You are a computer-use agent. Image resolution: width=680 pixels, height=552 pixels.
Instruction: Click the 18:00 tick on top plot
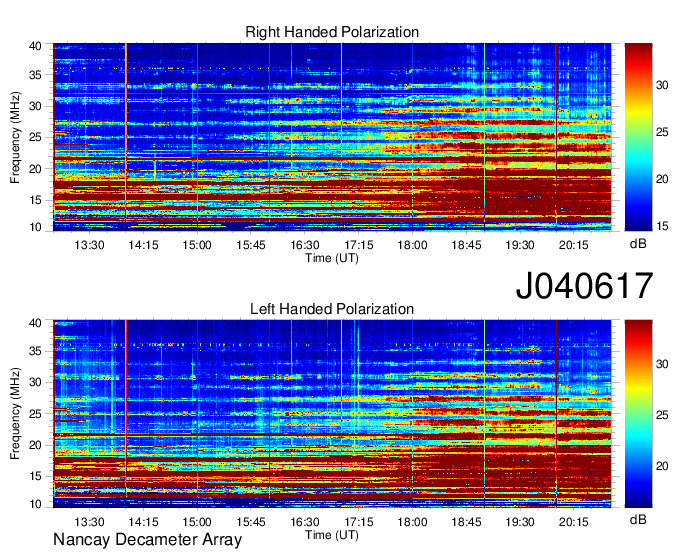(412, 245)
